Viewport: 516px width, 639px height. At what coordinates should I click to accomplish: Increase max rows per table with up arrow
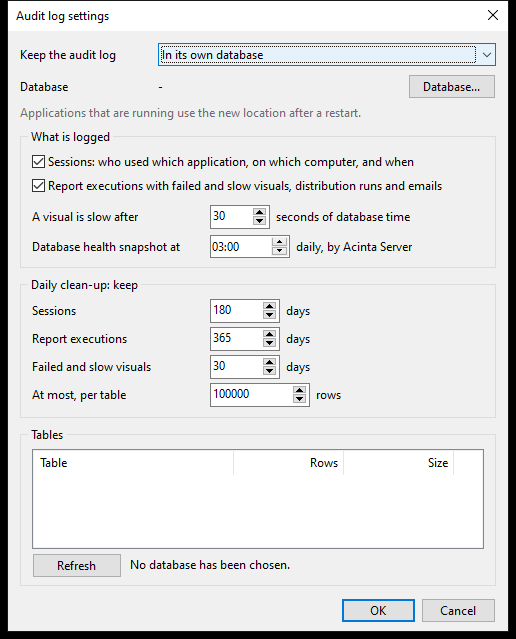(x=299, y=390)
